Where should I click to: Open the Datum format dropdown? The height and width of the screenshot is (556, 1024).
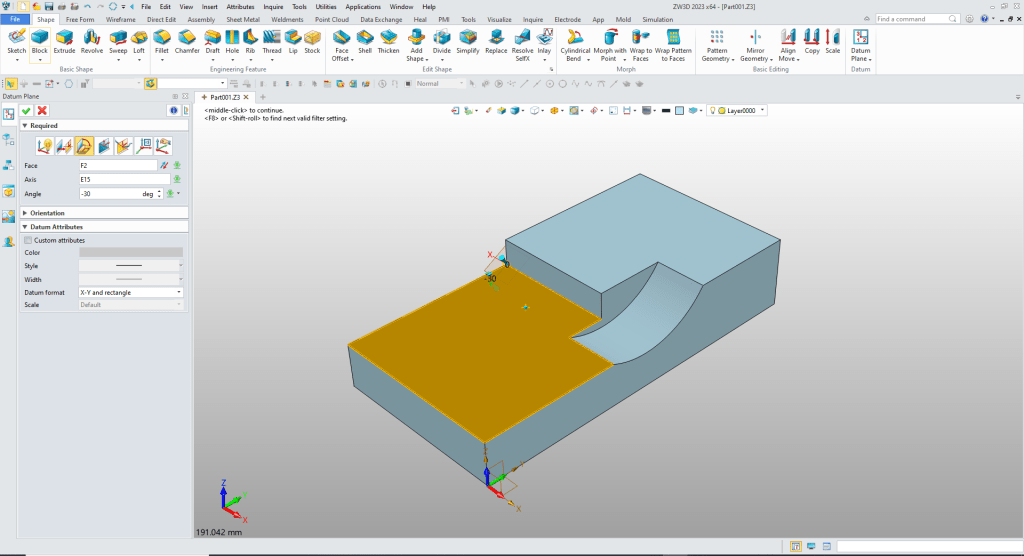click(130, 292)
